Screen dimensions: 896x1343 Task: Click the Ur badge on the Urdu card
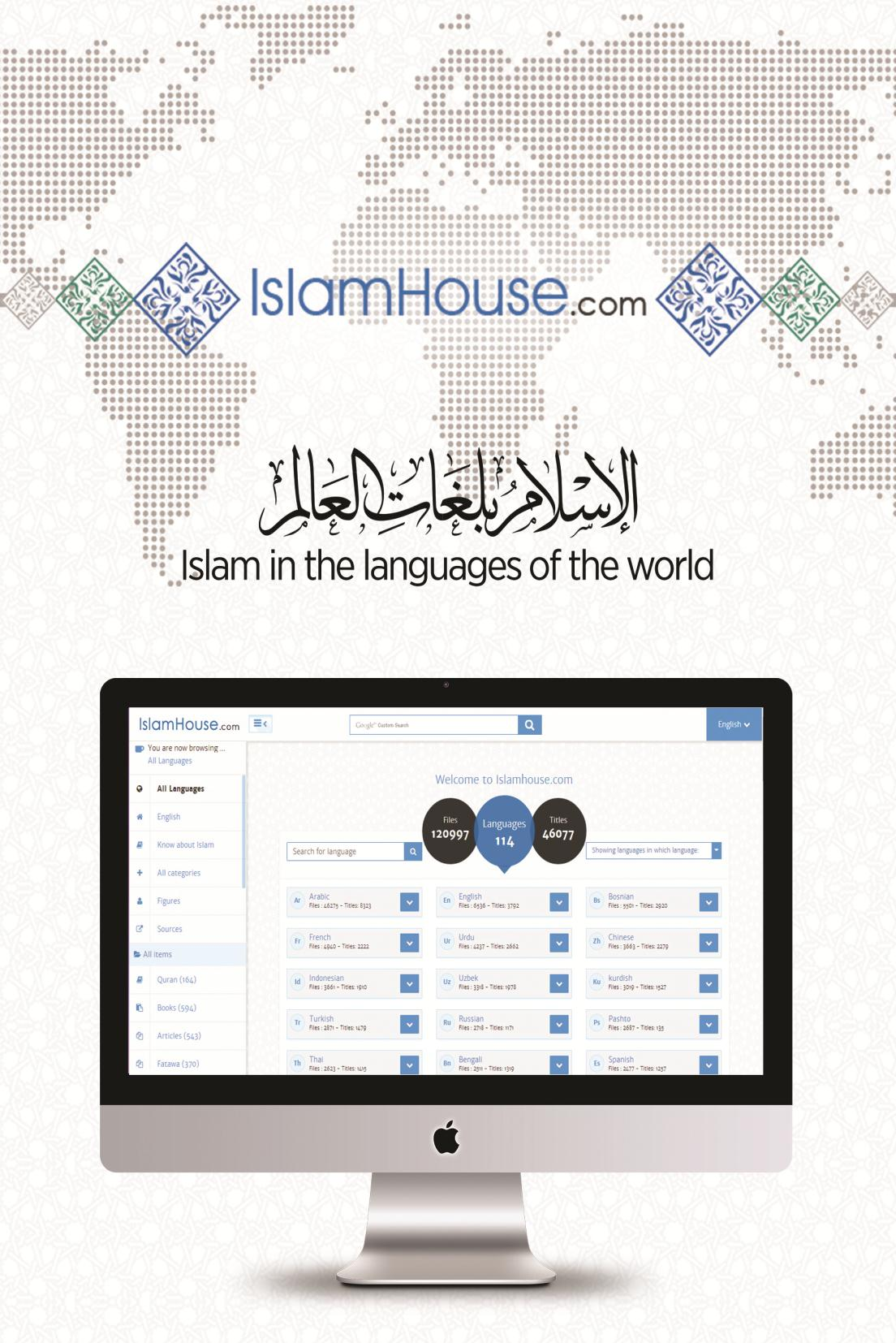point(446,941)
